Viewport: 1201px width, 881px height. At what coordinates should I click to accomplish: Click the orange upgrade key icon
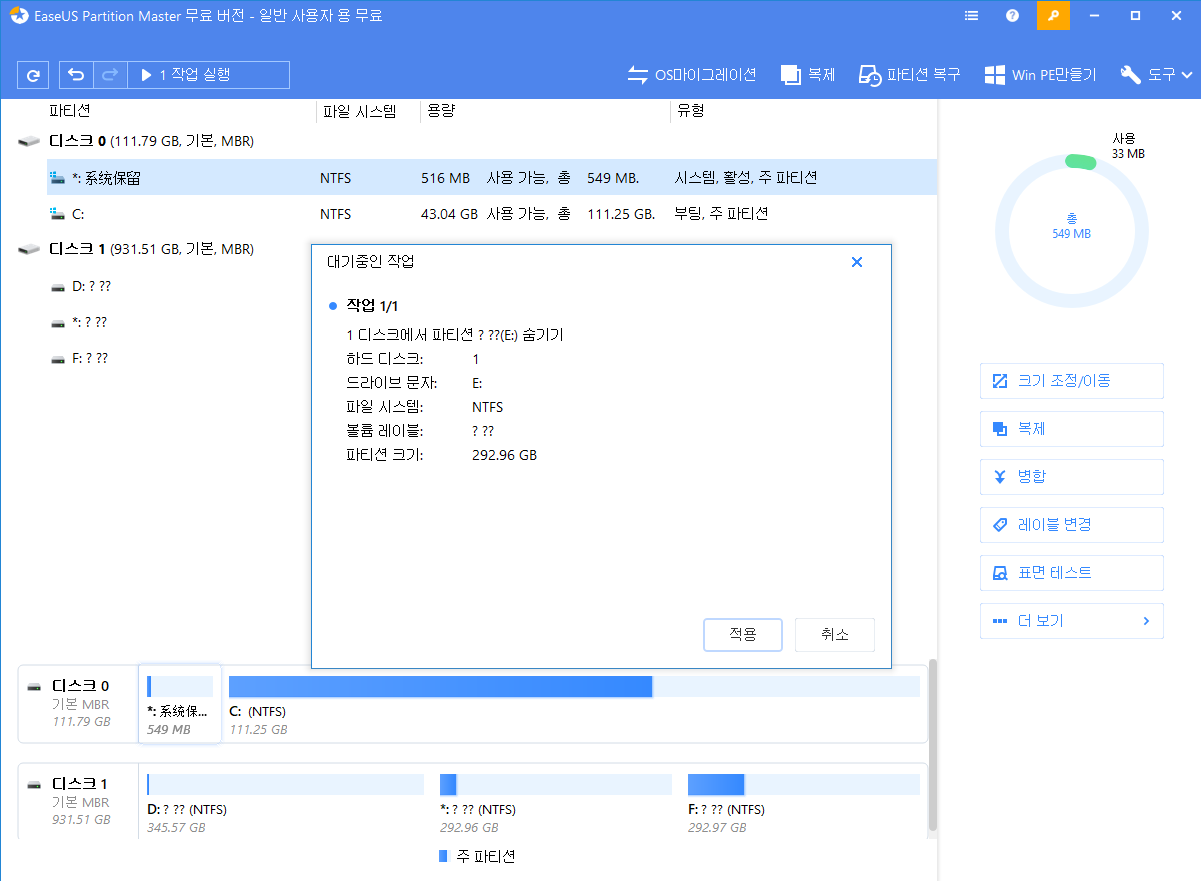[1053, 15]
